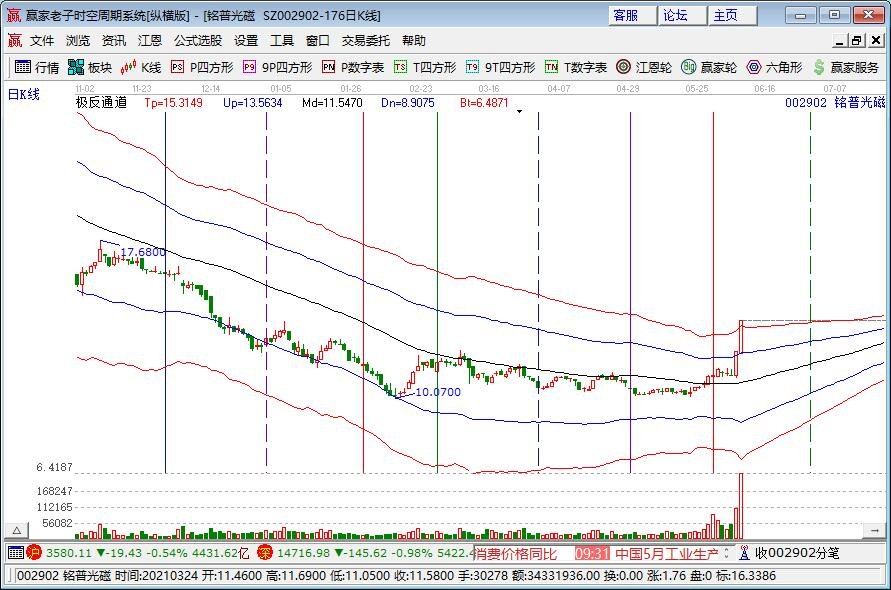Select the P四方形 tool

202,67
